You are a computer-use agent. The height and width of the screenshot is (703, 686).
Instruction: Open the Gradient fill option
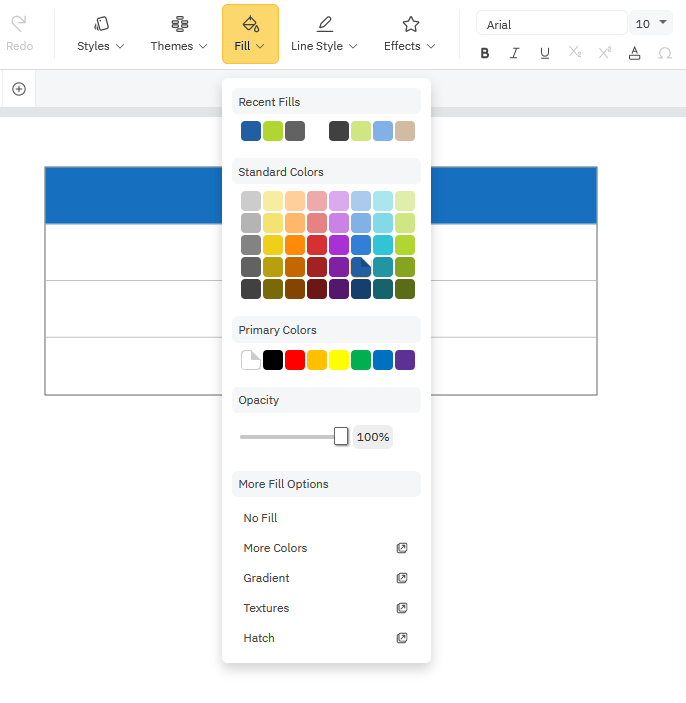tap(267, 578)
